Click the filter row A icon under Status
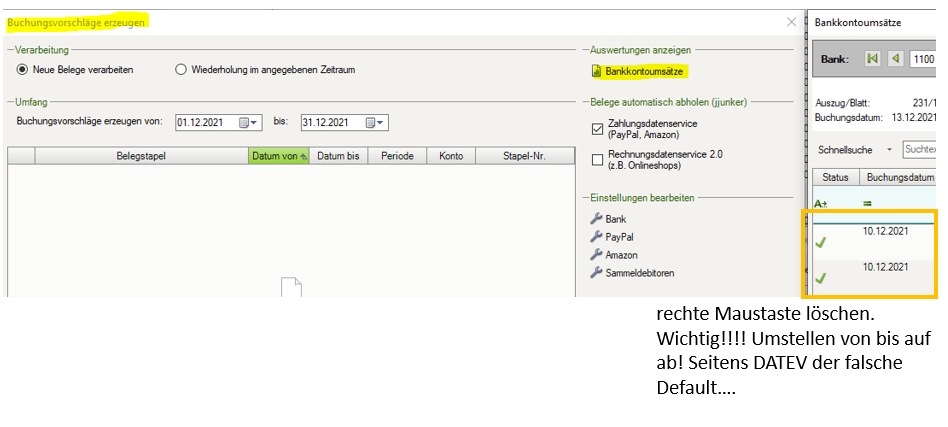948x427 pixels. pyautogui.click(x=821, y=203)
